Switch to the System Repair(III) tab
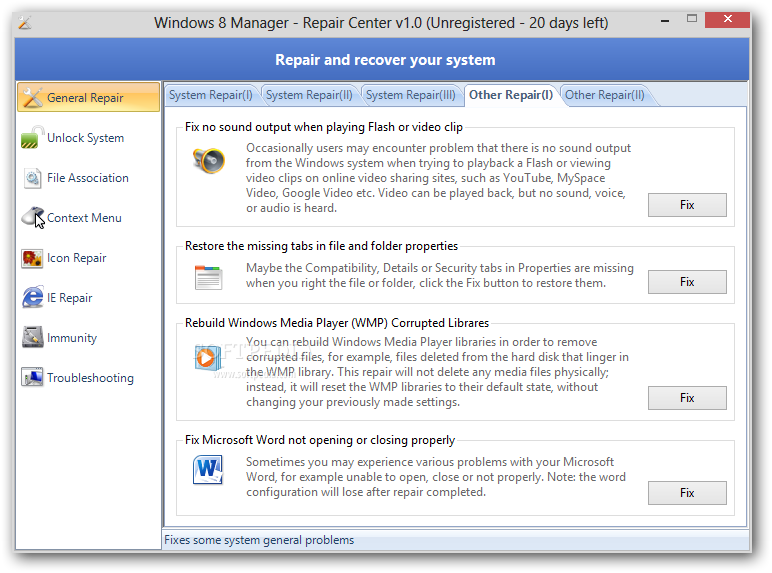772x573 pixels. pos(411,95)
